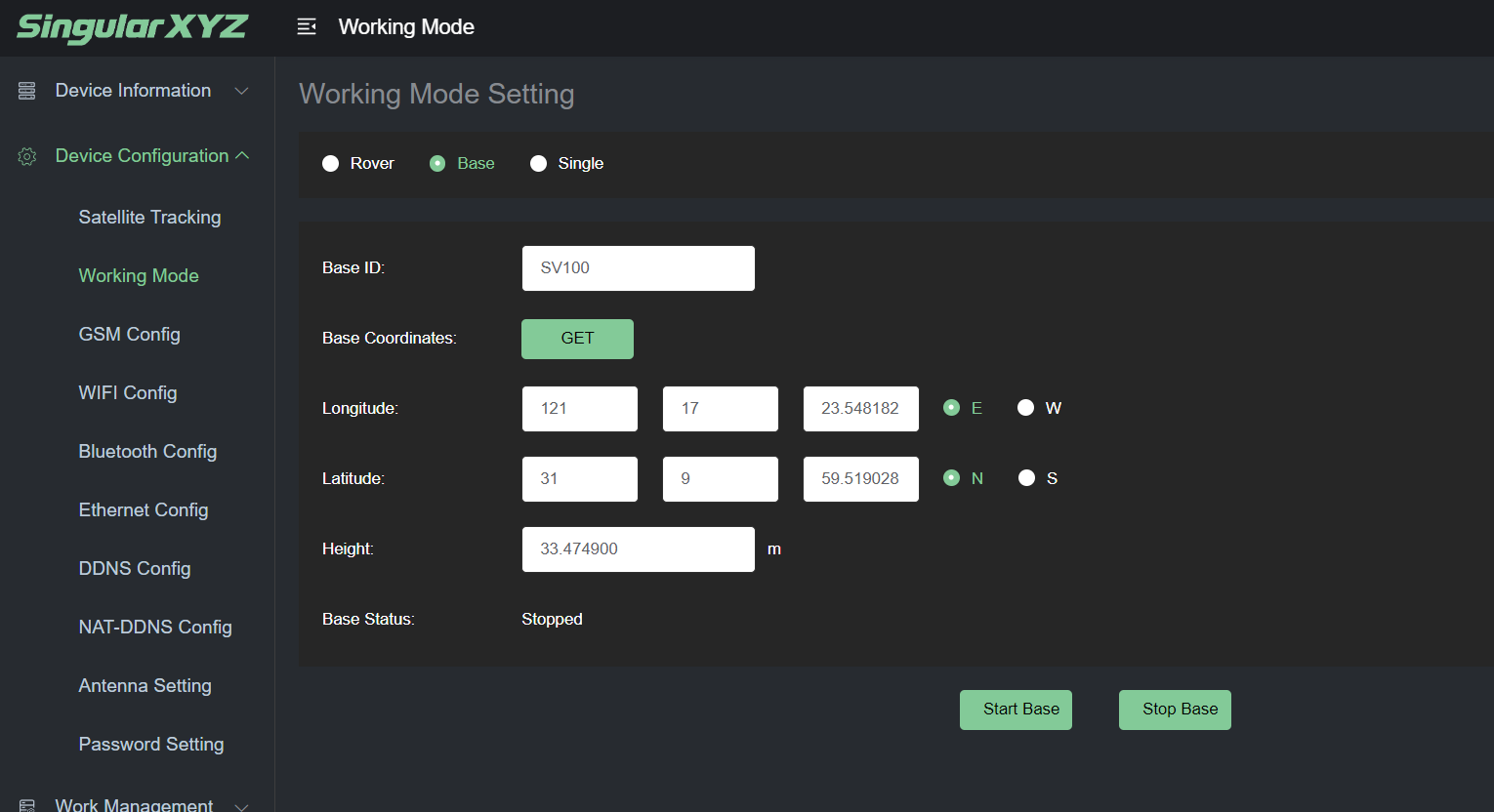Choose S for latitude hemisphere
The height and width of the screenshot is (812, 1494).
click(x=1026, y=478)
